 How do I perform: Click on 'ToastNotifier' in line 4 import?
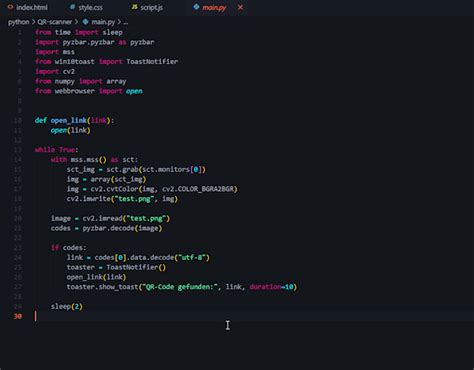tap(152, 62)
